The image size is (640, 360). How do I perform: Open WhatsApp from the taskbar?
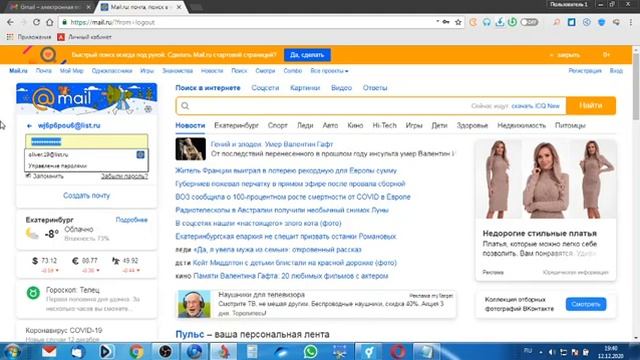310,351
